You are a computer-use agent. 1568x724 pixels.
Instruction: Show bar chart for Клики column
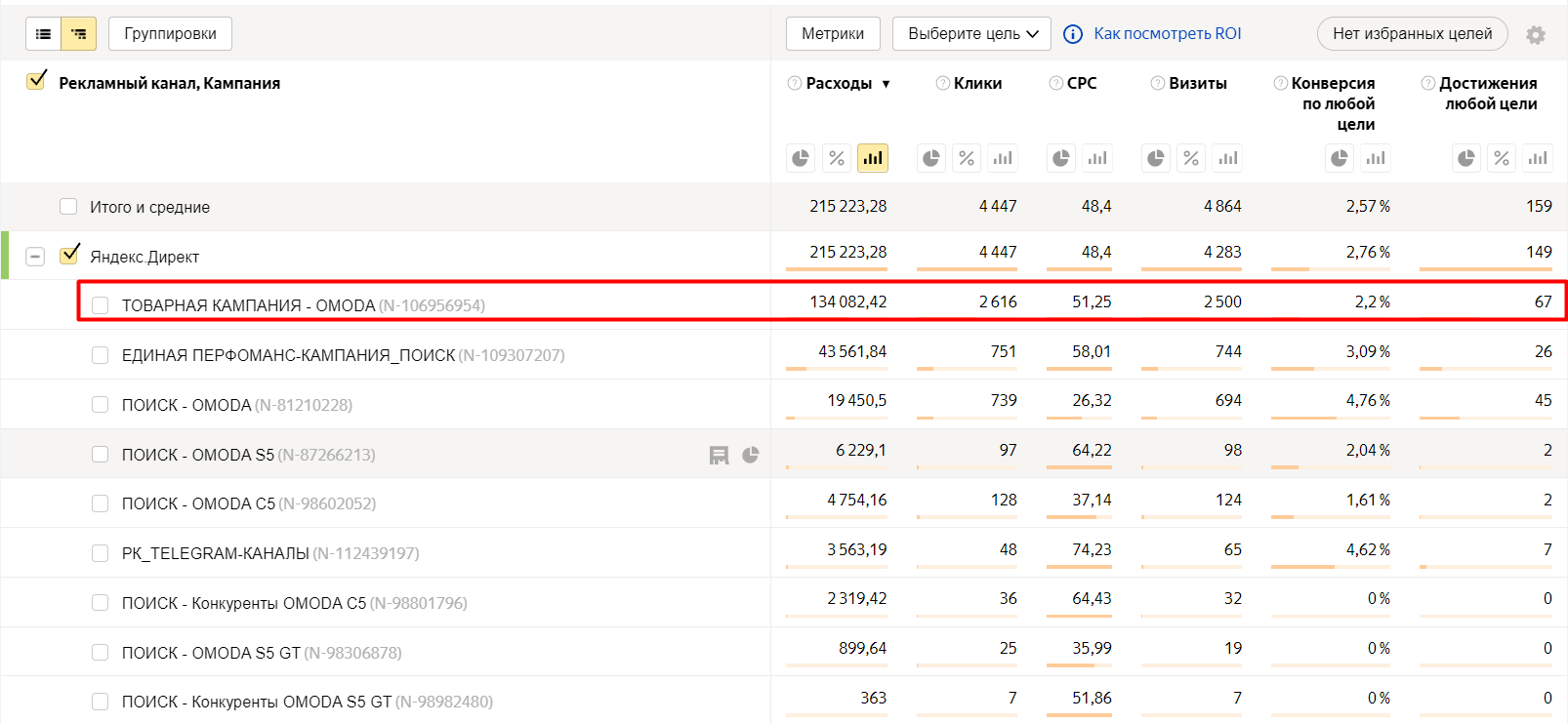(x=1003, y=158)
